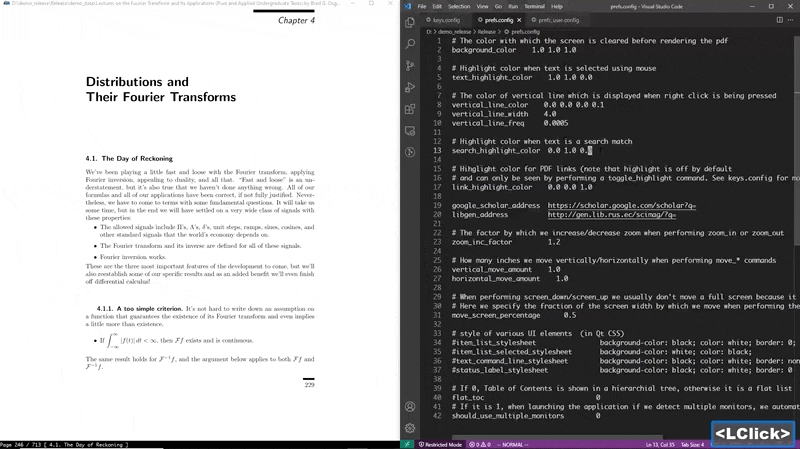Click vertical_move_amount on line 26
Viewport: 800px width, 449px height.
tap(492, 269)
